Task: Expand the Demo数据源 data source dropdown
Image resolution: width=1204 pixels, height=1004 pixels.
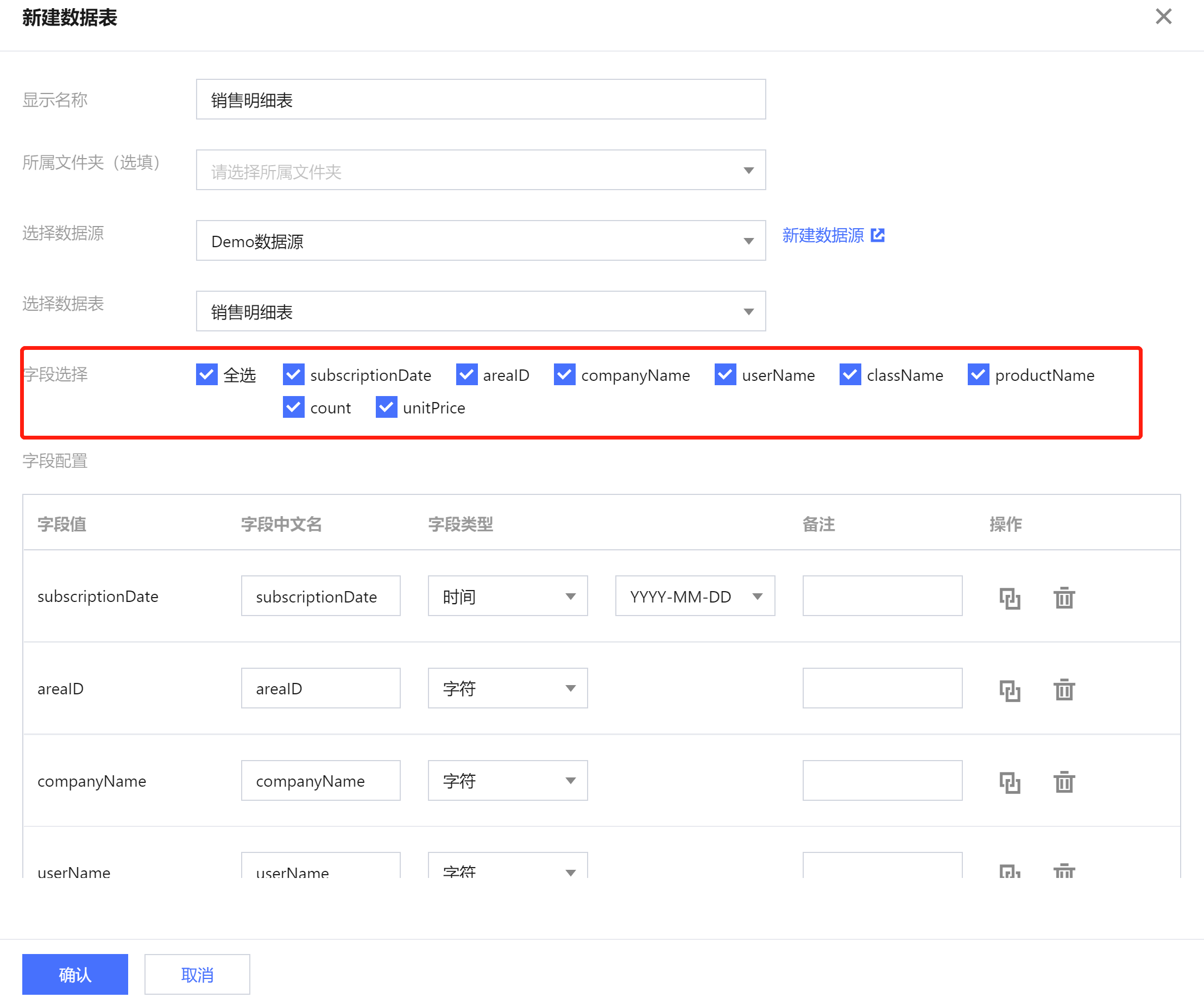Action: [481, 241]
